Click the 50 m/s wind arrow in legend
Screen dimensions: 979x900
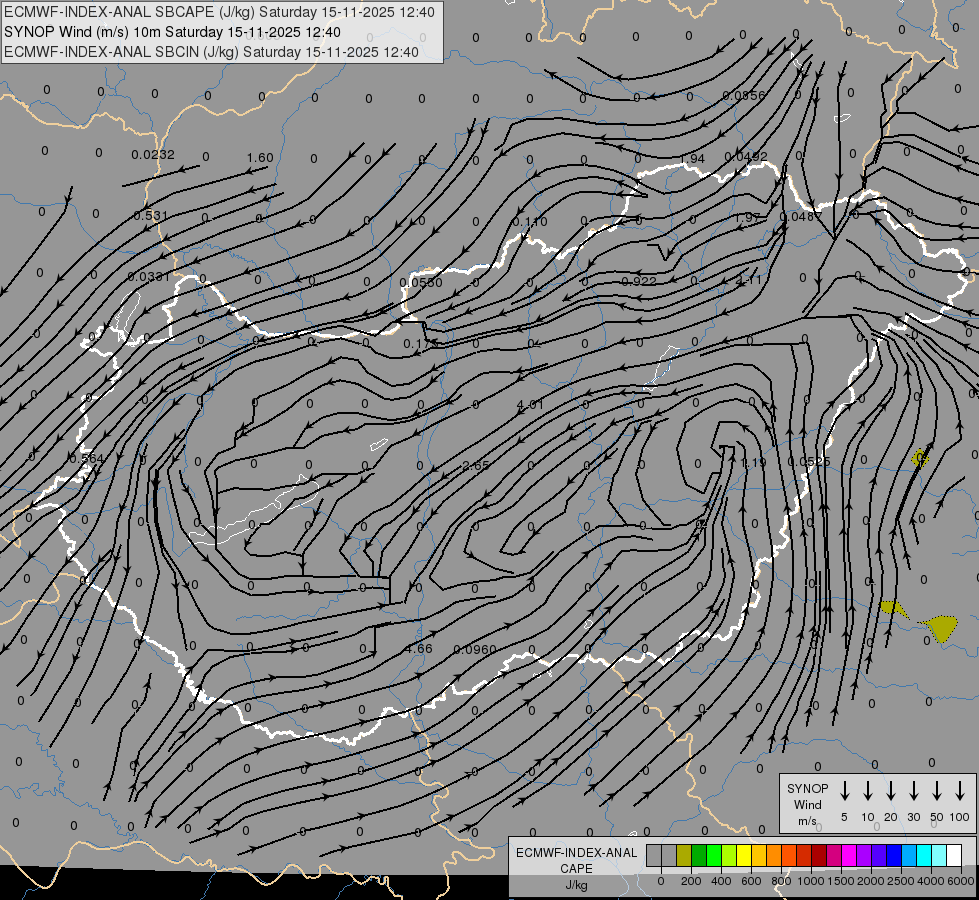[936, 791]
